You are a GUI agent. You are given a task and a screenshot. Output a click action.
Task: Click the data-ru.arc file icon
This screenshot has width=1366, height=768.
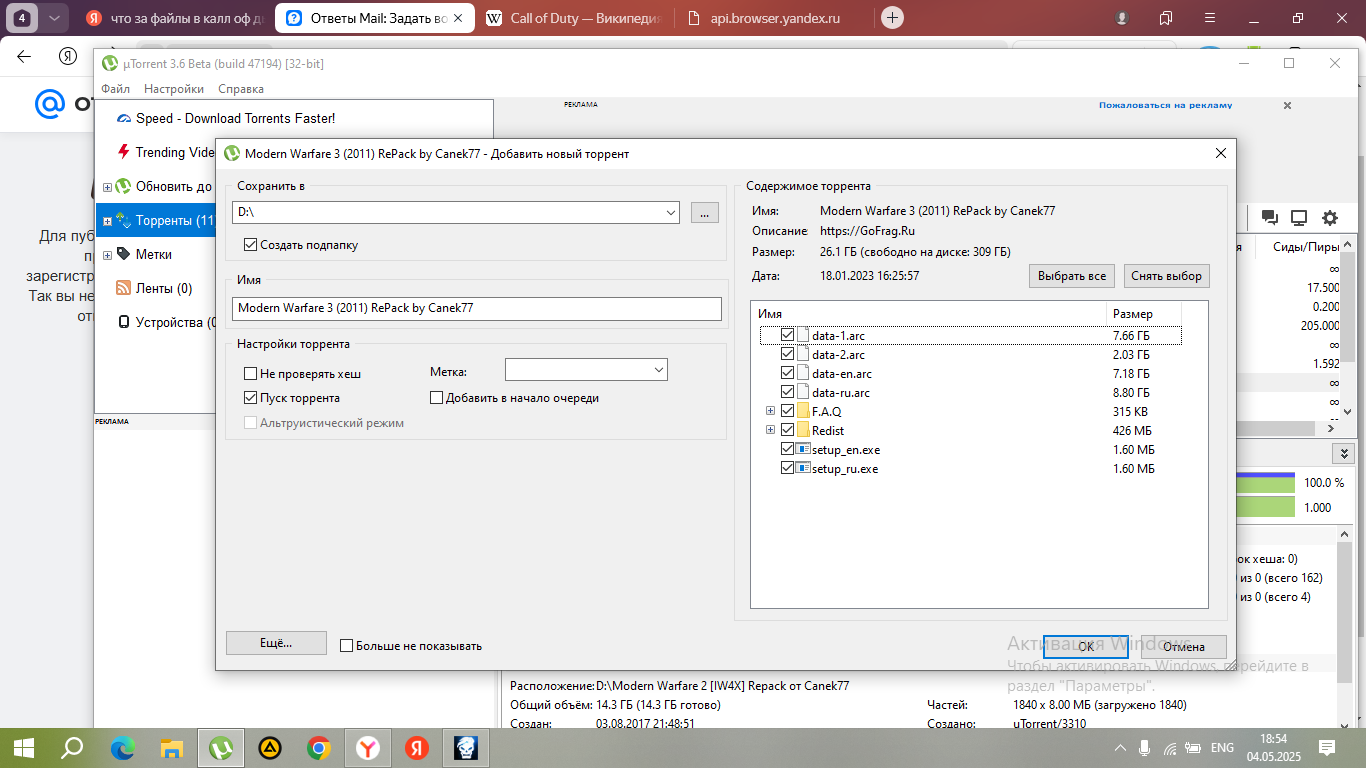click(802, 392)
